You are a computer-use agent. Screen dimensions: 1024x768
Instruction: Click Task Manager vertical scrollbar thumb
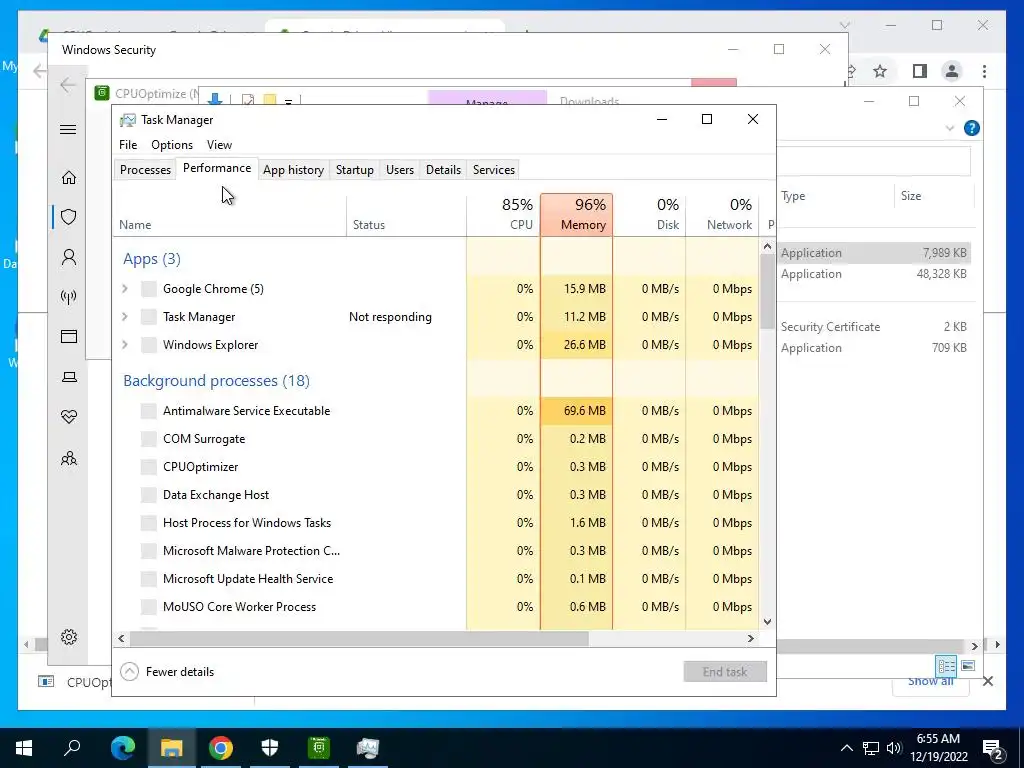click(x=767, y=291)
